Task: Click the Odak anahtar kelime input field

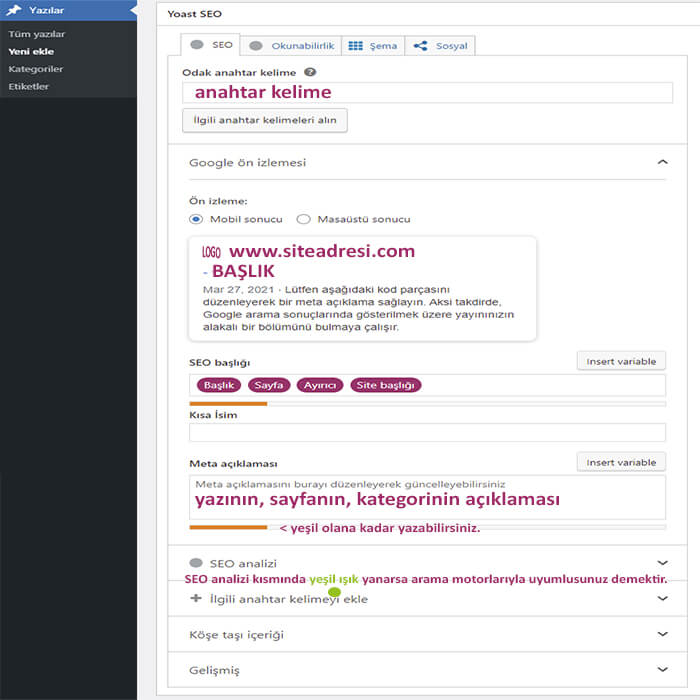Action: (x=427, y=92)
